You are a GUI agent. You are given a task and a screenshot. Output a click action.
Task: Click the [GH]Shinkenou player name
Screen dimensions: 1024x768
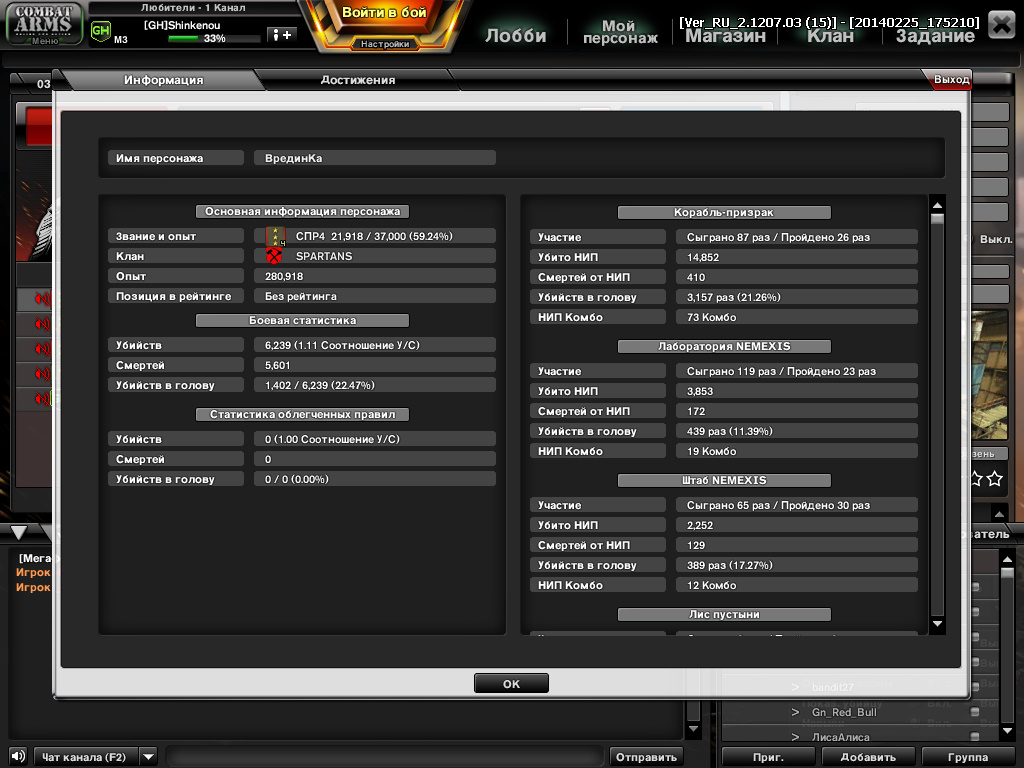182,25
